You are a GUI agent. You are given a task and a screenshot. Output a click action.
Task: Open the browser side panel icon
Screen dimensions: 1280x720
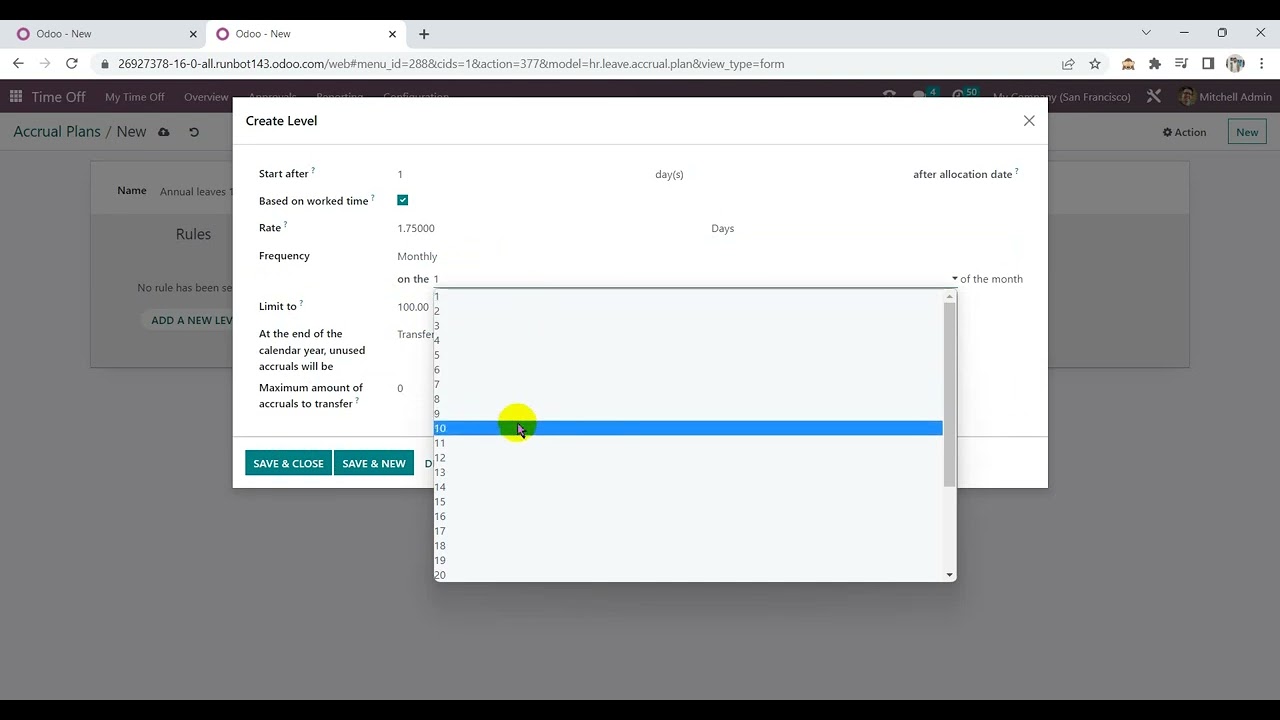click(1208, 63)
